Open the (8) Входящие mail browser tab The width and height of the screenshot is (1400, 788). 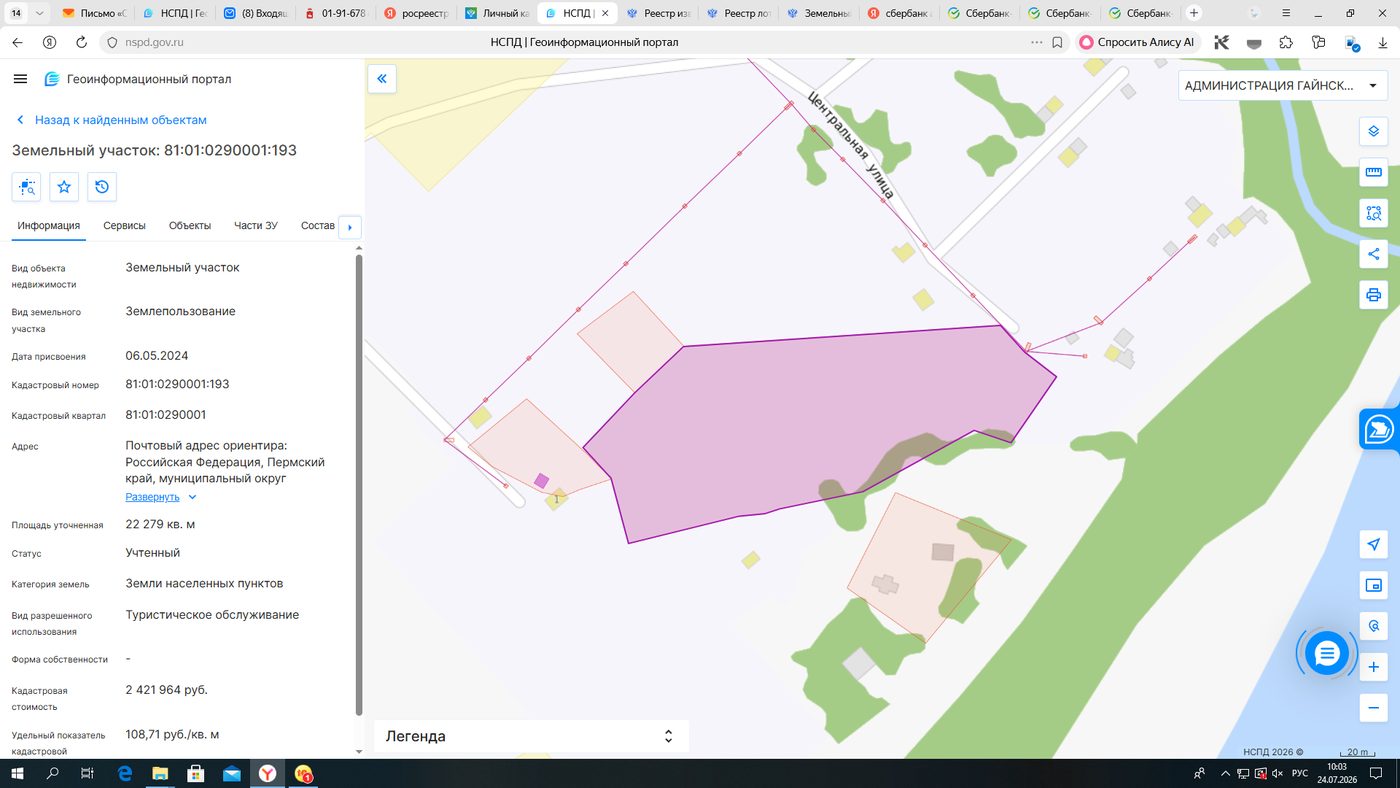pos(255,14)
